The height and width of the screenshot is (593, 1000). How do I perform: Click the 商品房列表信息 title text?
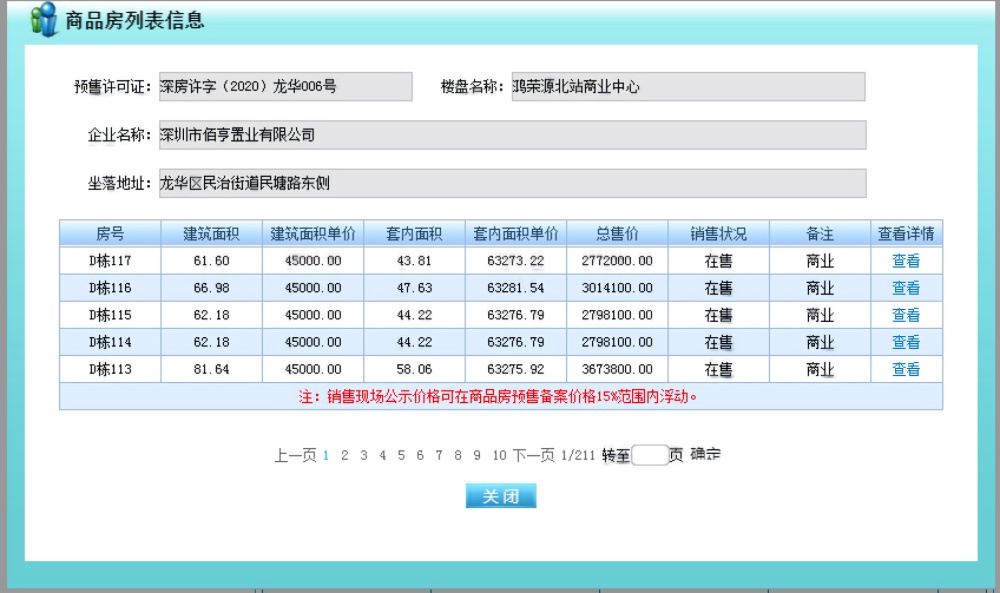pos(135,20)
